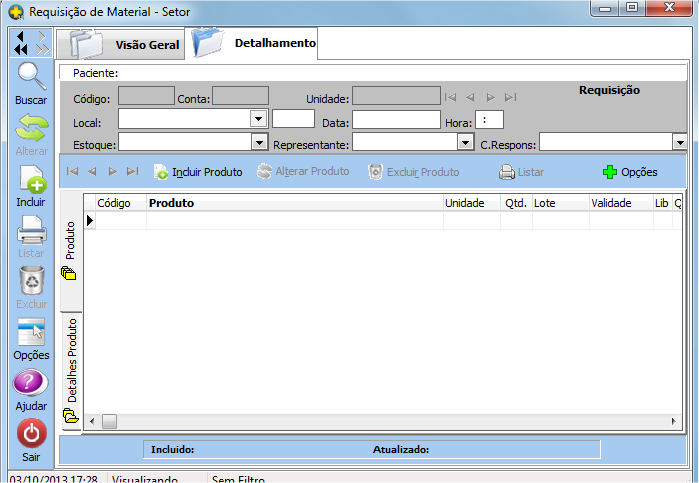Viewport: 699px width, 483px height.
Task: Open the Opções sidebar icon
Action: (x=31, y=333)
